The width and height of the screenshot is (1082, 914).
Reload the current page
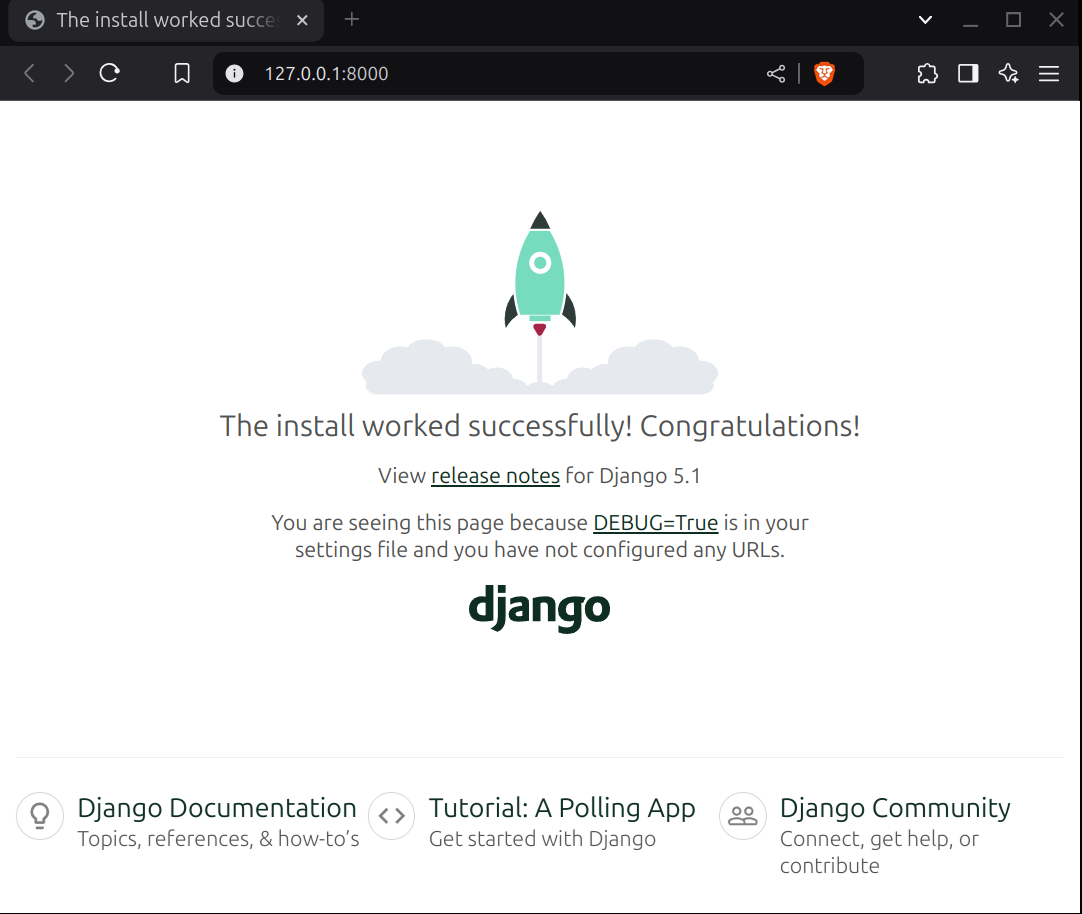[109, 73]
